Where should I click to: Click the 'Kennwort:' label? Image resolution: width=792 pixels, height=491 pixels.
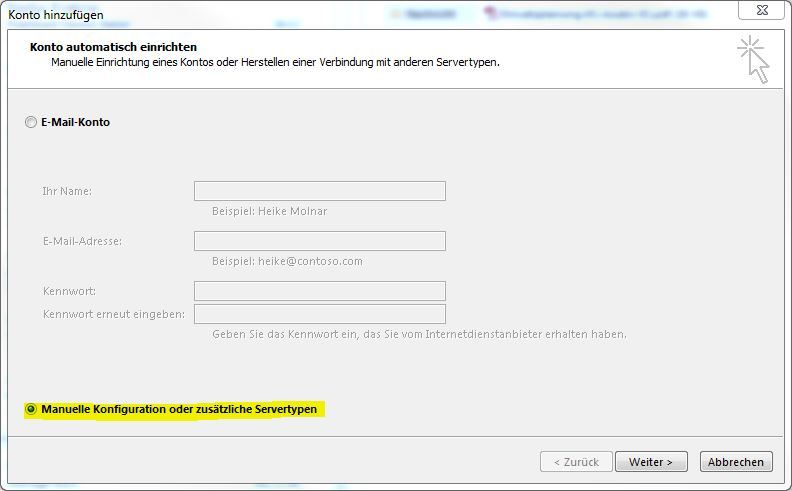tap(69, 291)
